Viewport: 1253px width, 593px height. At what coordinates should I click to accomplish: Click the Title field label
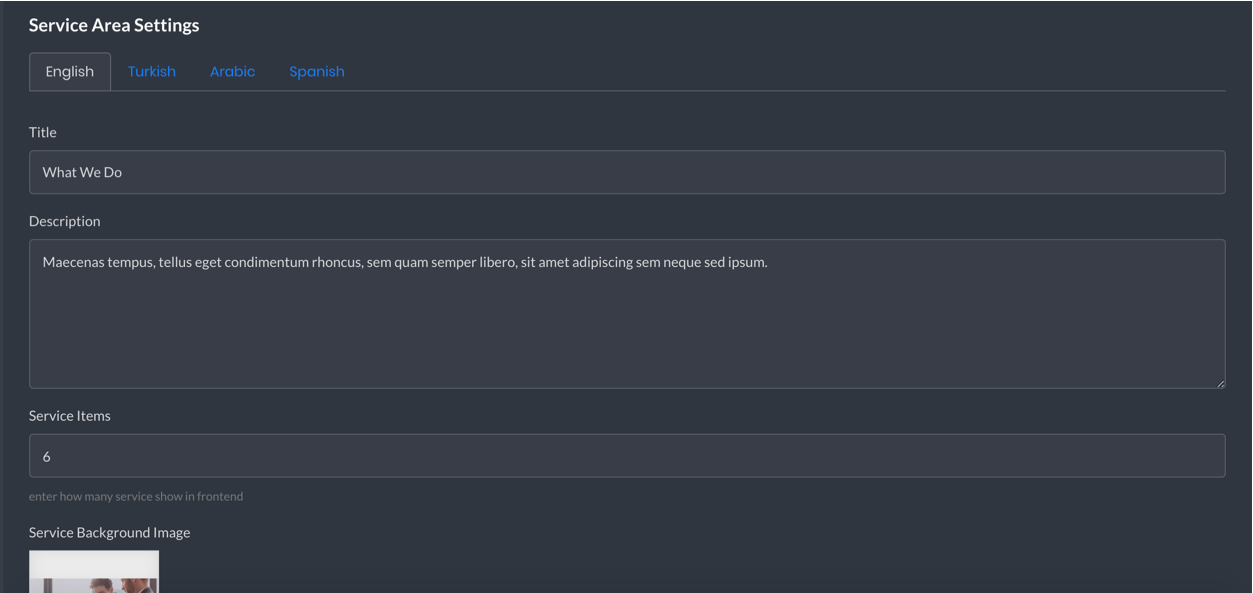click(43, 132)
